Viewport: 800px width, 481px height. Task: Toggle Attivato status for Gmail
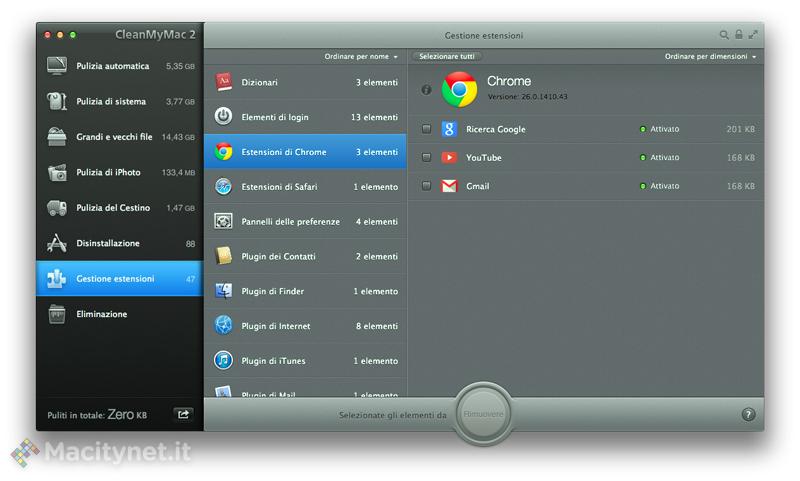(x=659, y=186)
